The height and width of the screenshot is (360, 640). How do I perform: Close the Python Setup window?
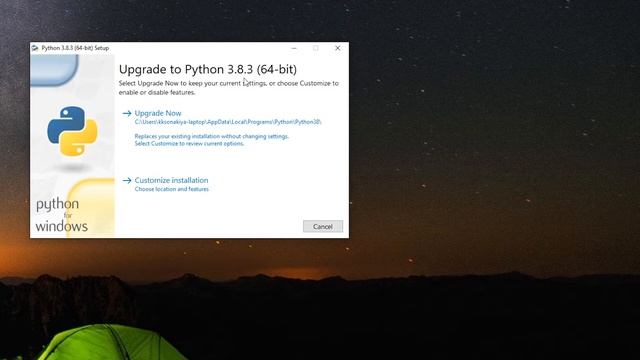click(x=338, y=48)
